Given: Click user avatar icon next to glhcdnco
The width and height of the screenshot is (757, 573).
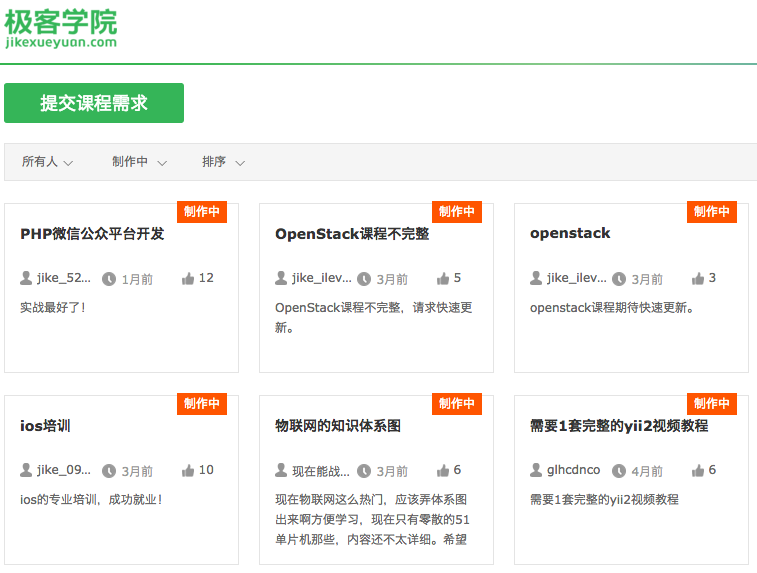Looking at the screenshot, I should coord(536,470).
